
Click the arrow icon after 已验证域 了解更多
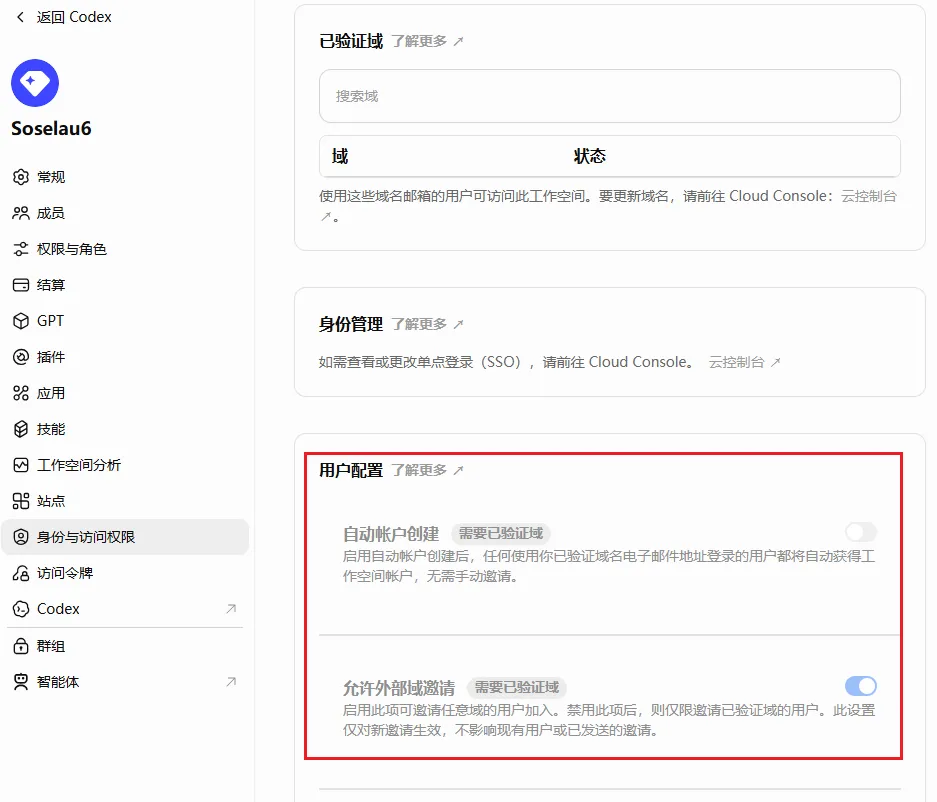(458, 41)
